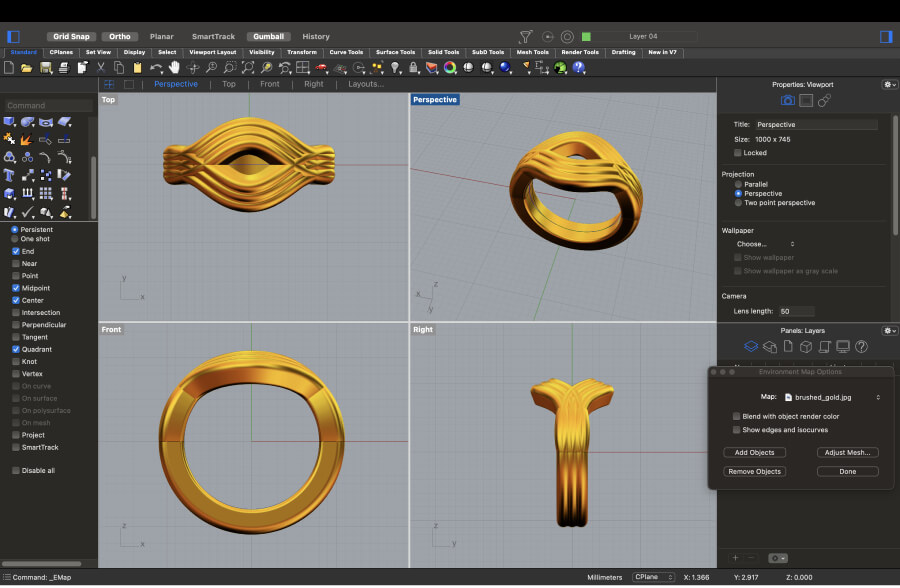Open the Map brushed_gold.jpg dropdown
The image size is (900, 588).
[831, 397]
